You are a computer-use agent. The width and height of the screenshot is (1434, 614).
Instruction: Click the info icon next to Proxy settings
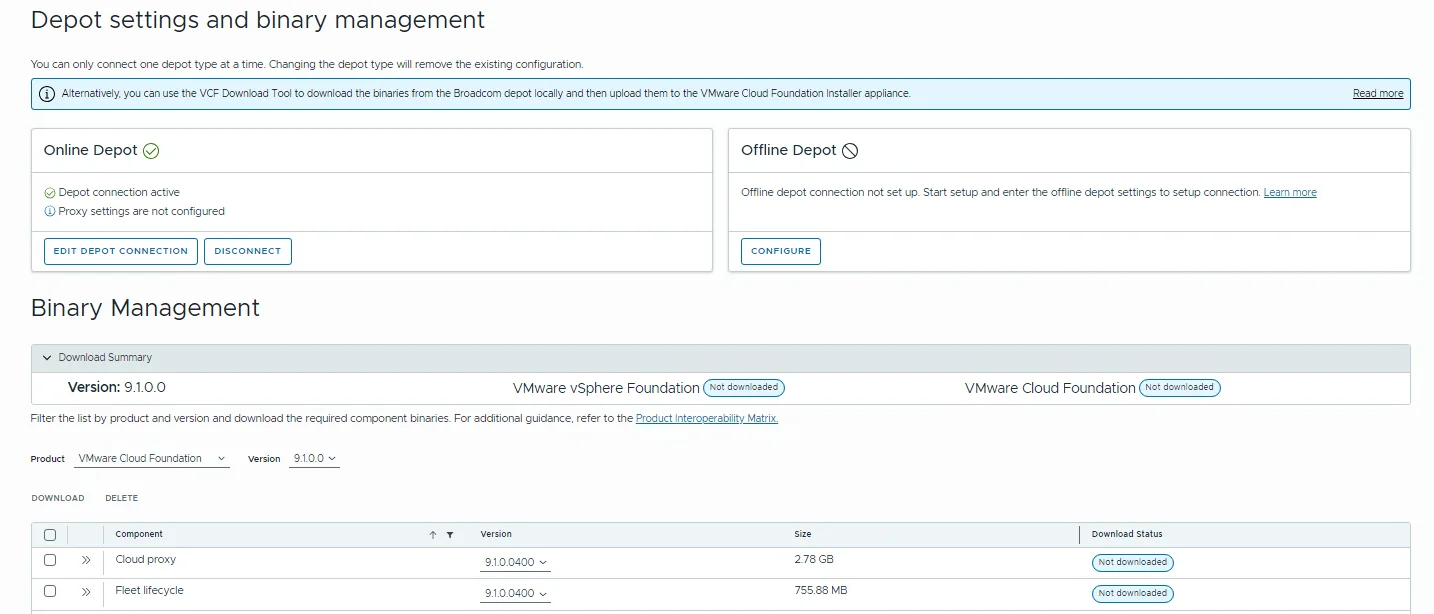tap(50, 212)
